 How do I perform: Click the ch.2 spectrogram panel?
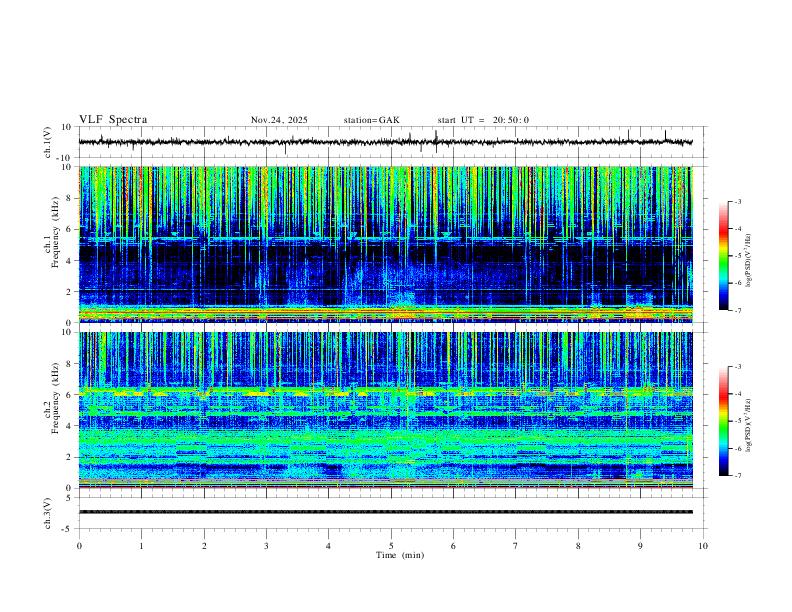[x=385, y=410]
